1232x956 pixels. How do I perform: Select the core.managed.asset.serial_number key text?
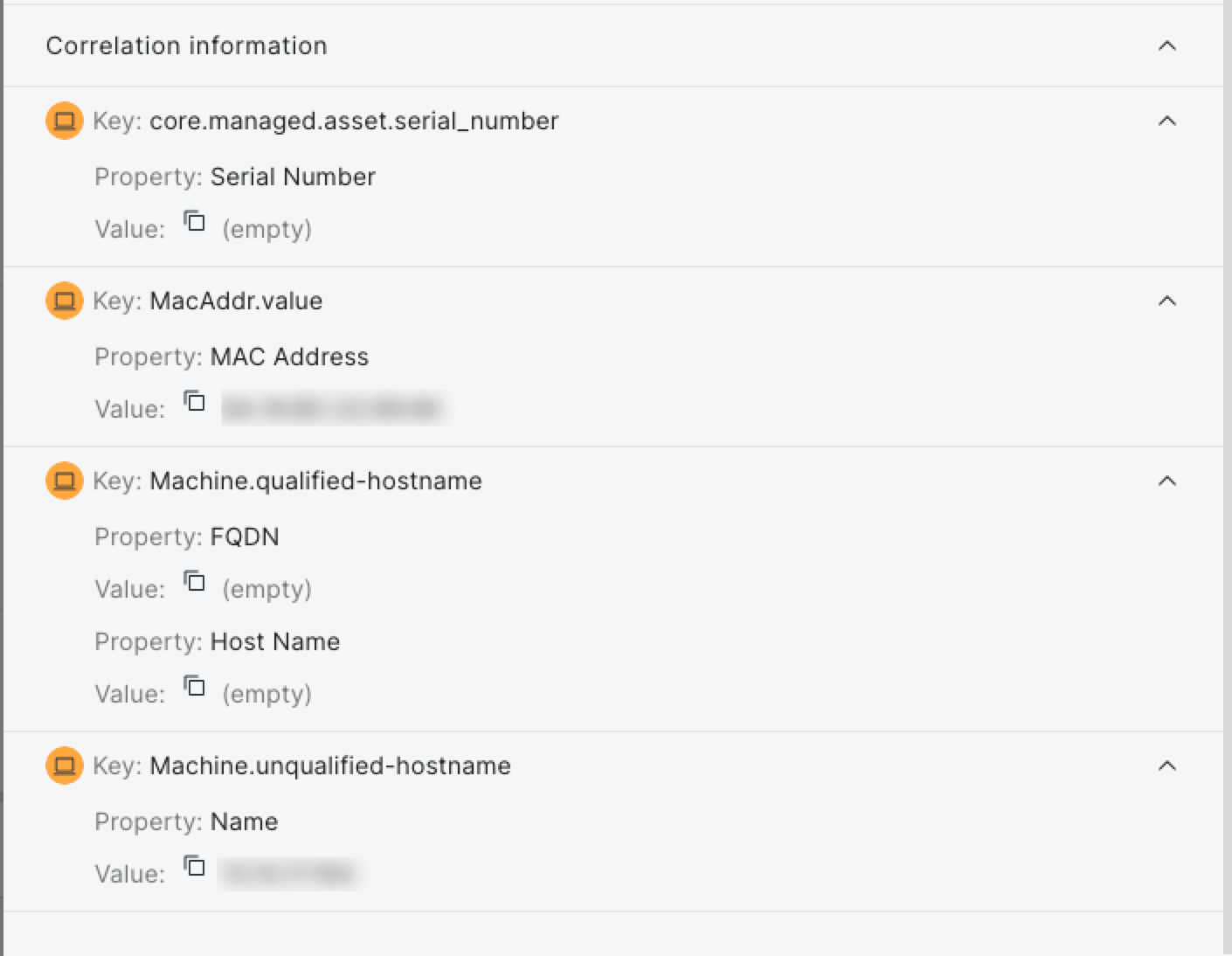354,121
